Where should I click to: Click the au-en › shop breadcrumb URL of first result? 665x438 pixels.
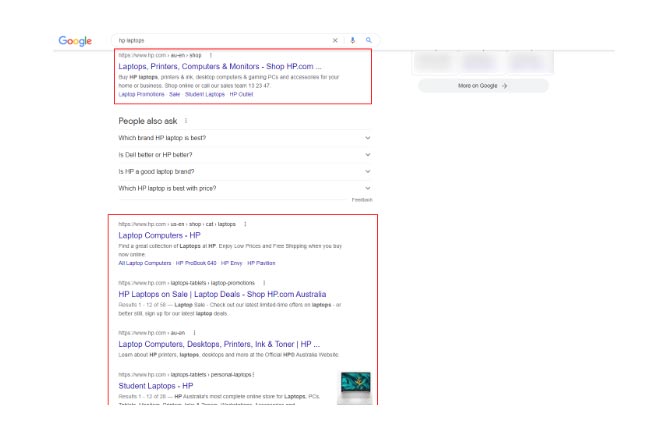(x=160, y=55)
